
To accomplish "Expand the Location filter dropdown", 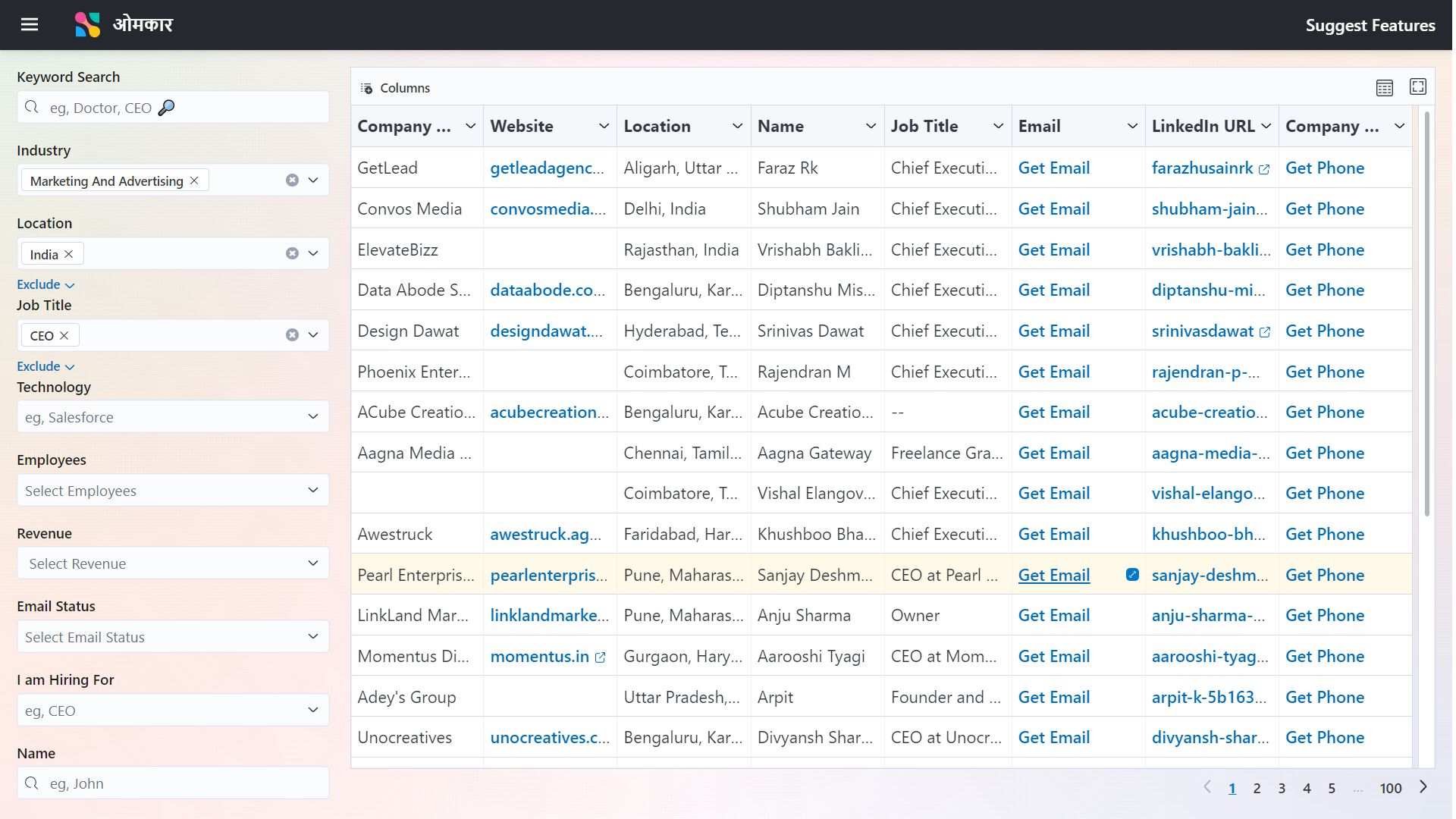I will point(313,253).
